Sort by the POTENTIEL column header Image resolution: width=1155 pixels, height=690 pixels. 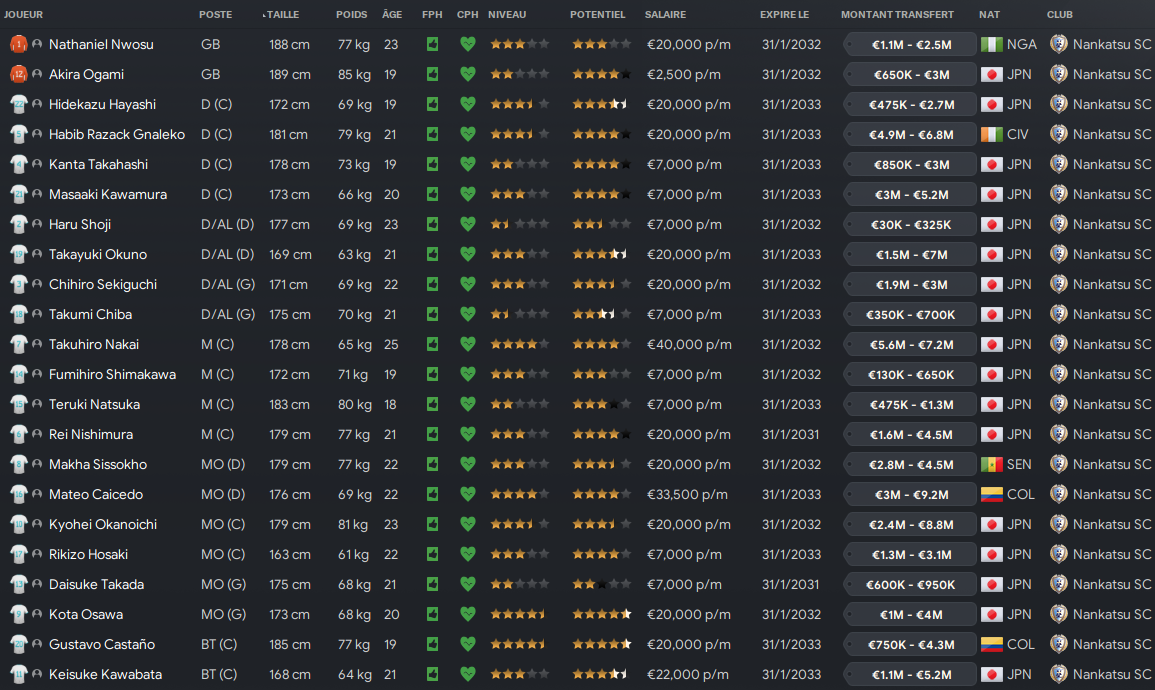597,15
